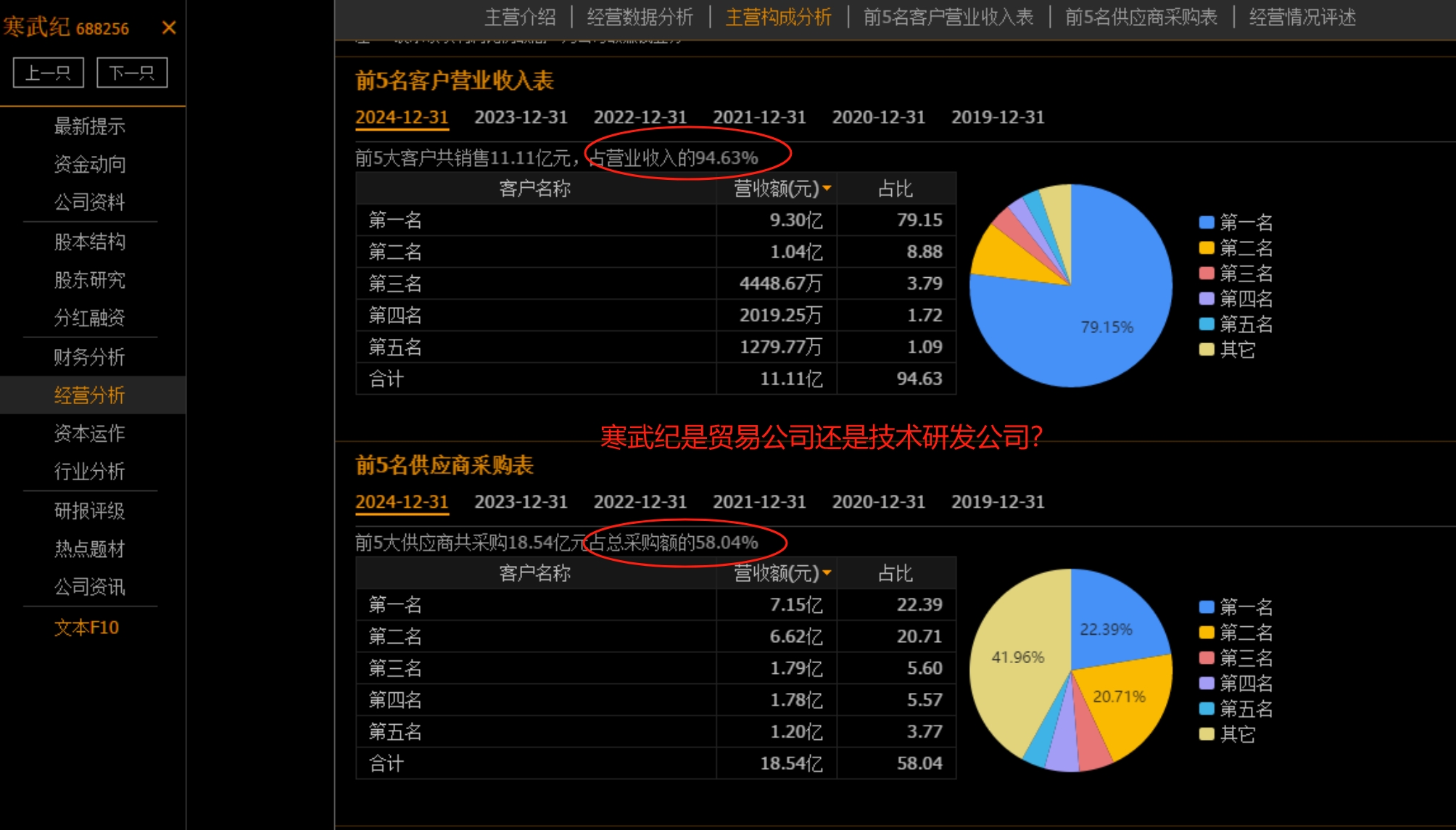Select 2021-12-31 in customer revenue table
Screen dimensions: 1456x830
pos(759,118)
